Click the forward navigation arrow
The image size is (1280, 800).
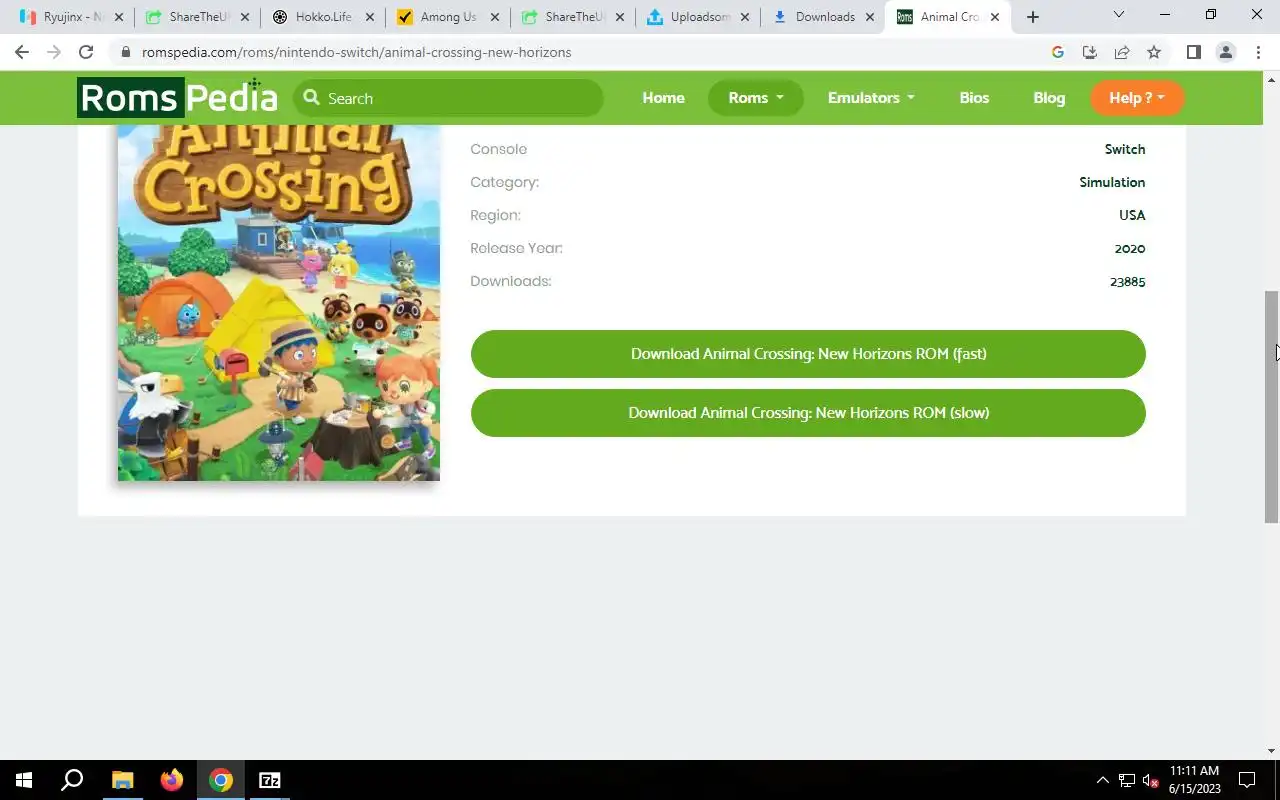tap(54, 52)
